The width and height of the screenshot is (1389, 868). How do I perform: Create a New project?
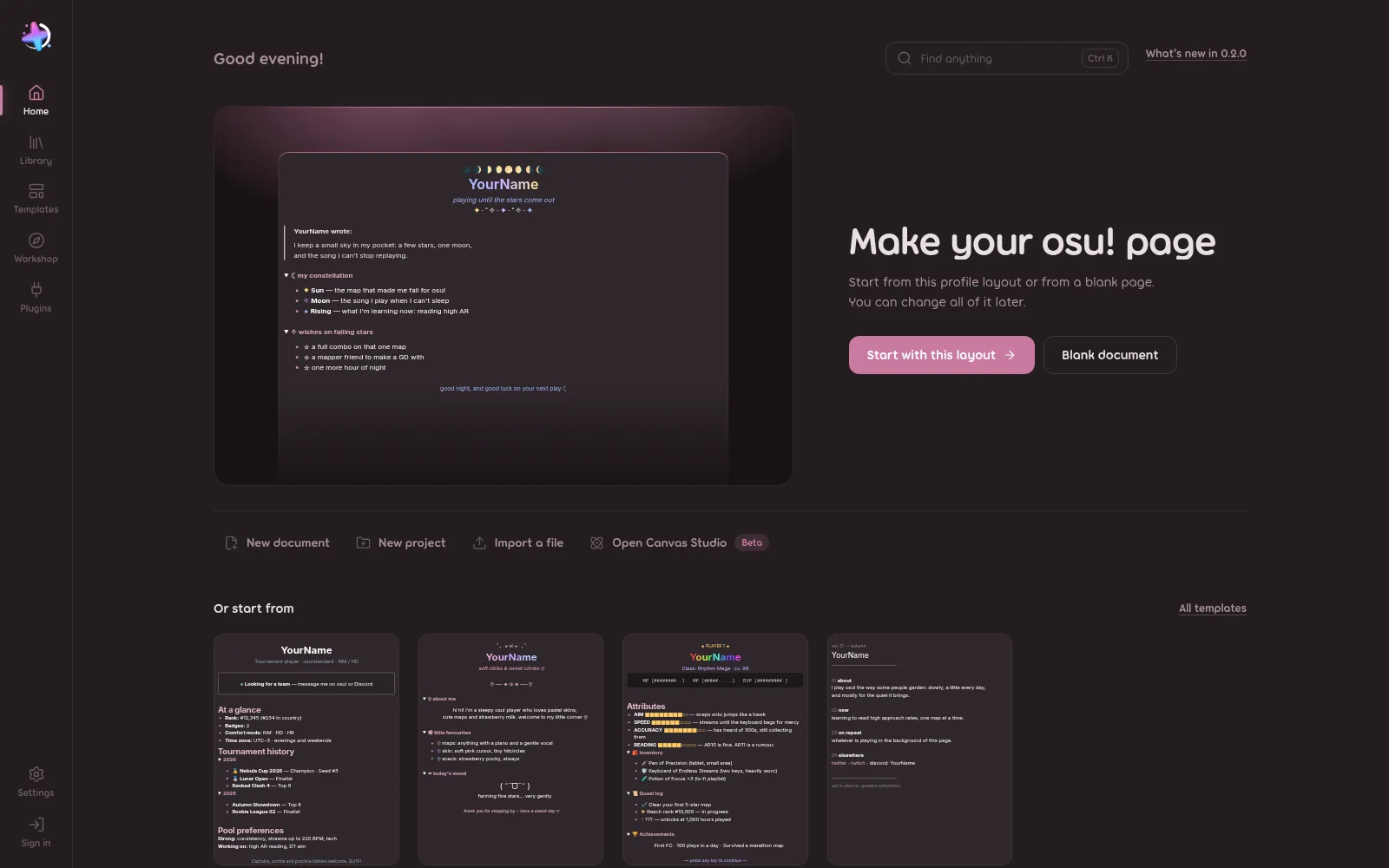401,542
